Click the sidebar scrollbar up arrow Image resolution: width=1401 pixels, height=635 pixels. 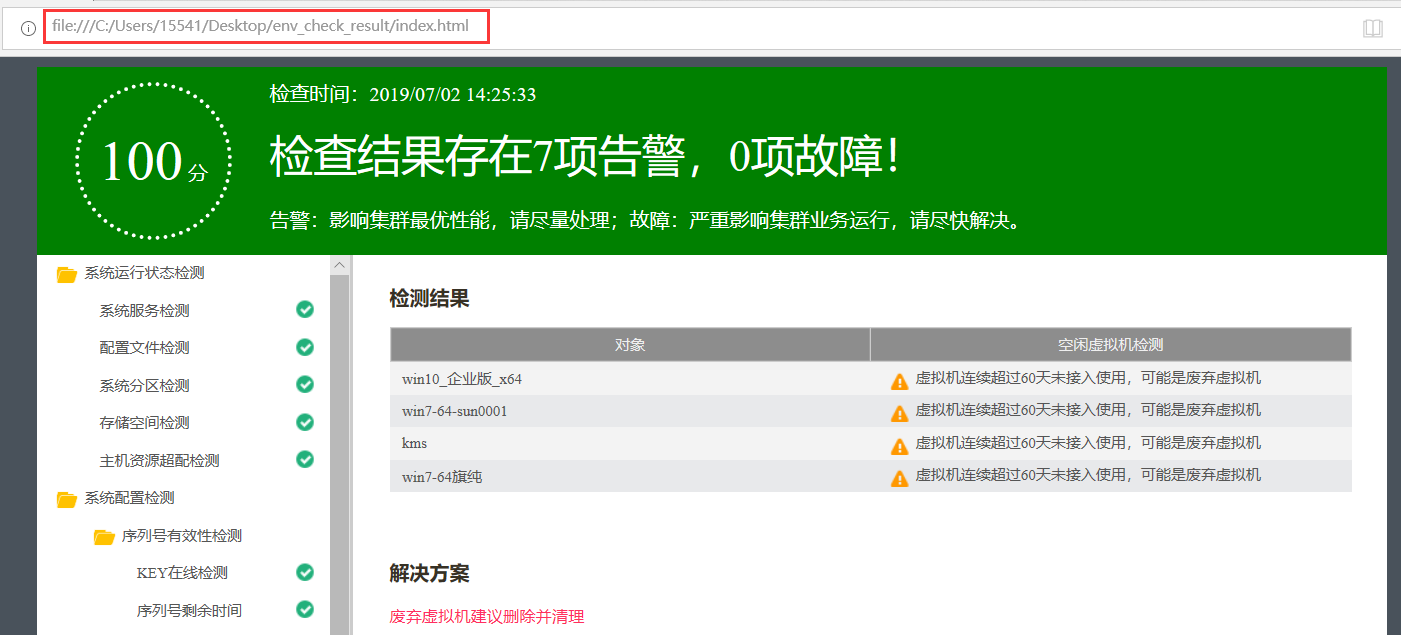[339, 265]
